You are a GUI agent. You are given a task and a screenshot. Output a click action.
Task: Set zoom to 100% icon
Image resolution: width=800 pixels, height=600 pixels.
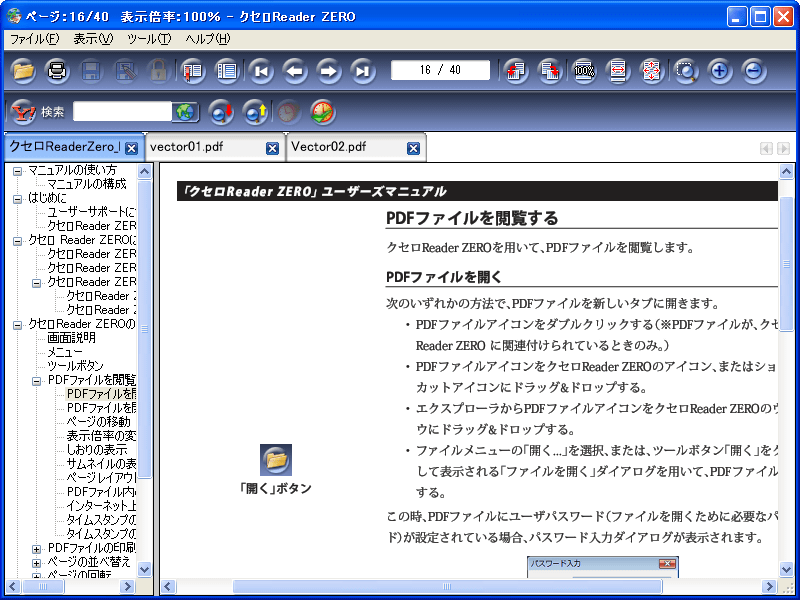pyautogui.click(x=584, y=70)
